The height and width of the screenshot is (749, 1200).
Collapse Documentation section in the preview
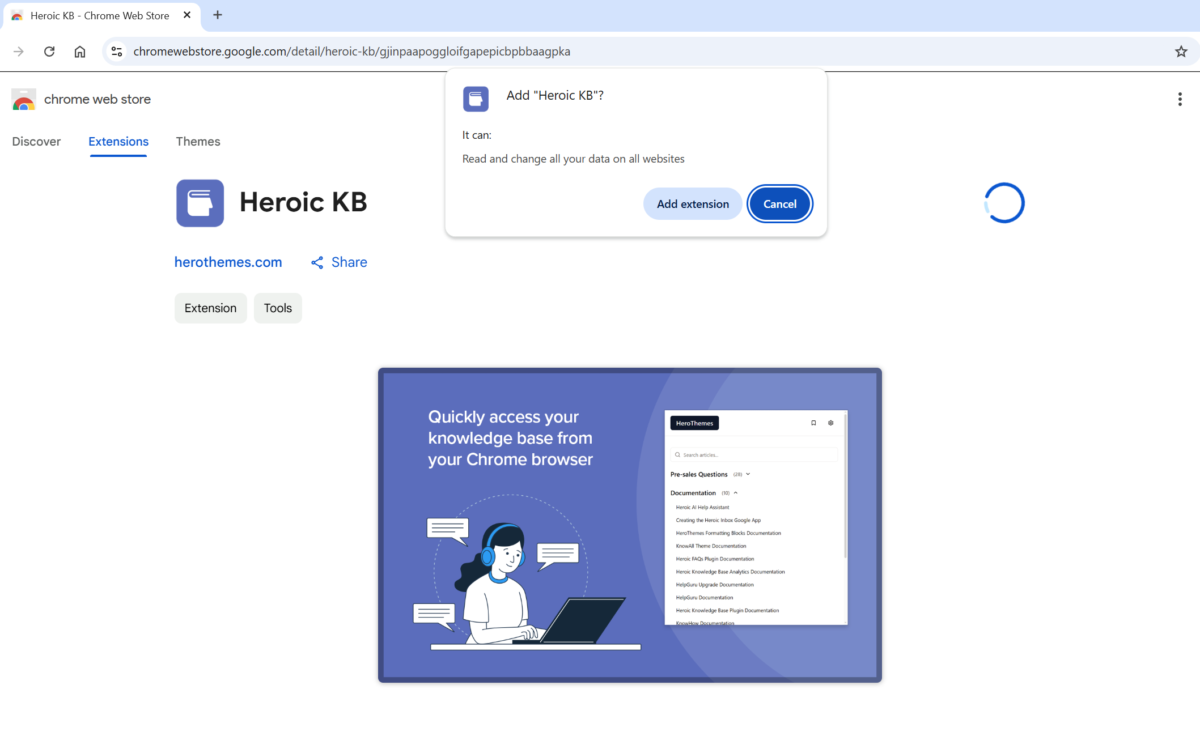tap(704, 493)
